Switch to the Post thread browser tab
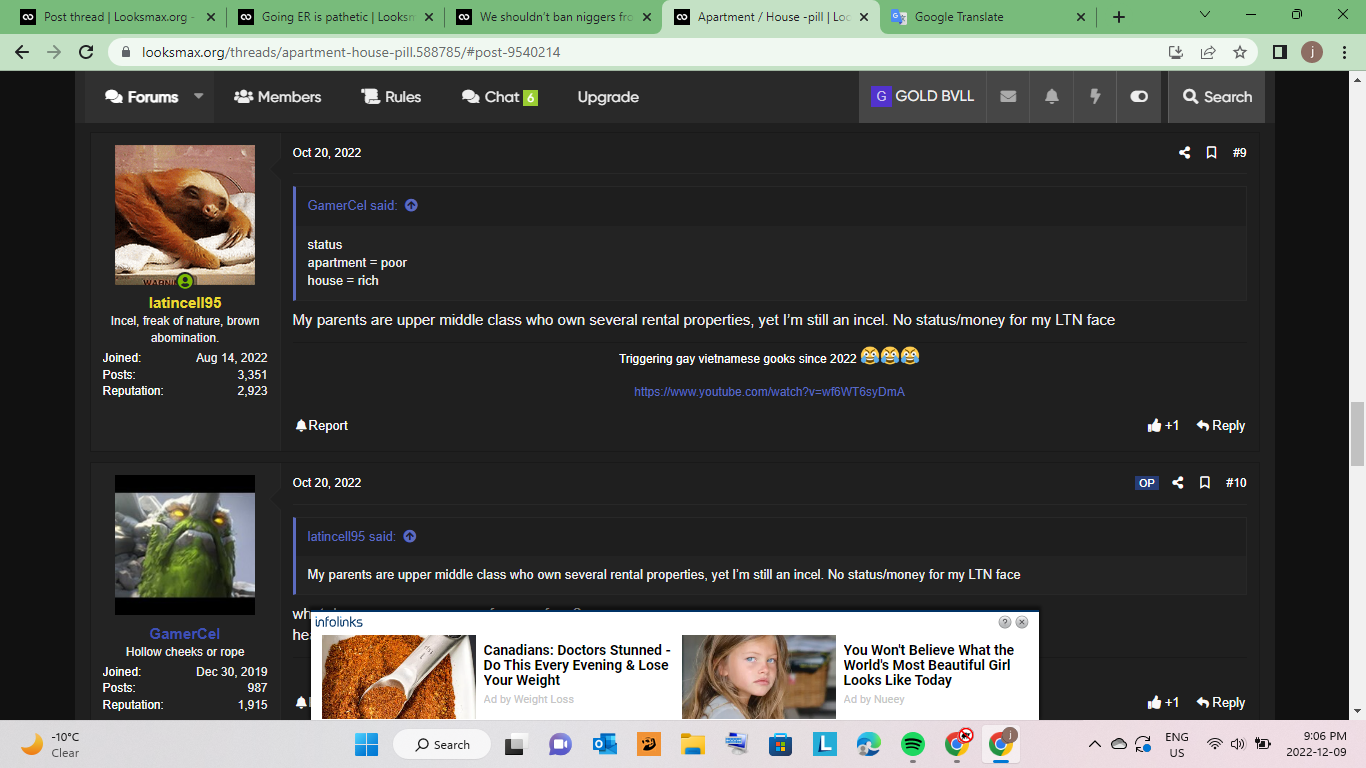Image resolution: width=1366 pixels, height=768 pixels. pyautogui.click(x=117, y=17)
